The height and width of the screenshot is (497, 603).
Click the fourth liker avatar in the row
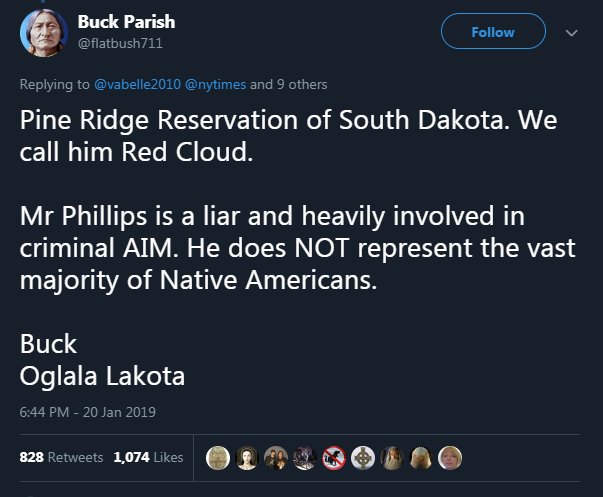coord(304,457)
